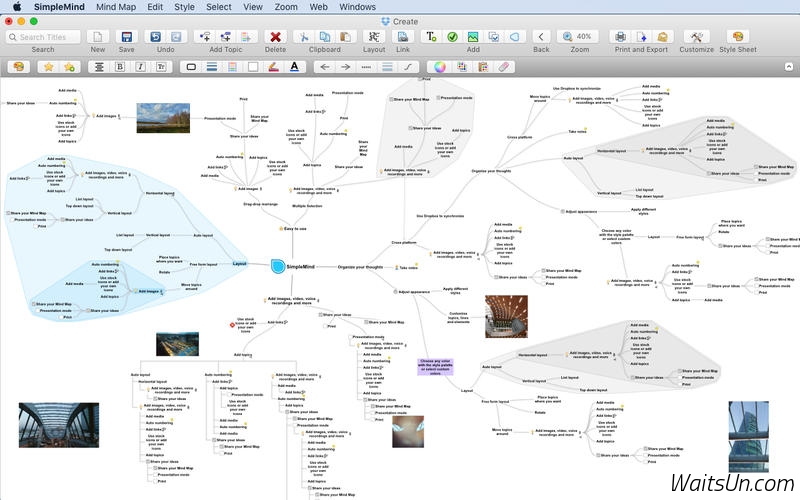This screenshot has width=800, height=500.
Task: Paste from the clipboard
Action: (x=345, y=37)
